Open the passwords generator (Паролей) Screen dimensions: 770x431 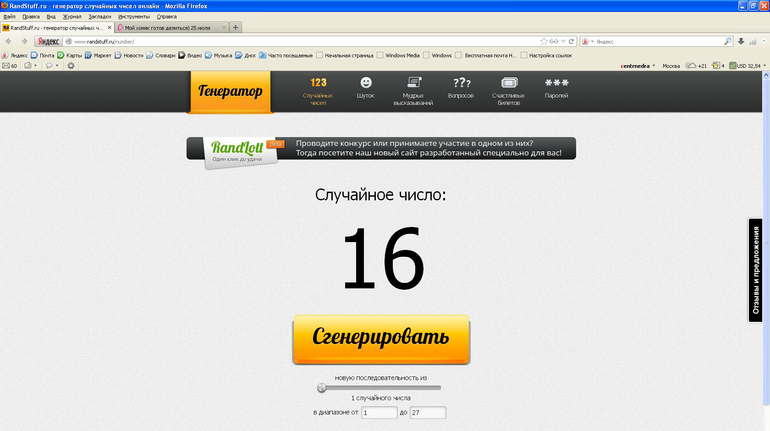556,88
